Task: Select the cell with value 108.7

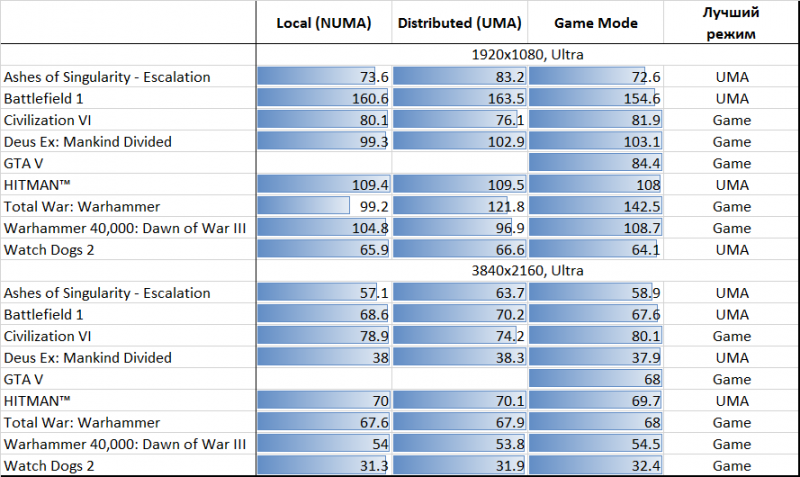Action: tap(595, 228)
